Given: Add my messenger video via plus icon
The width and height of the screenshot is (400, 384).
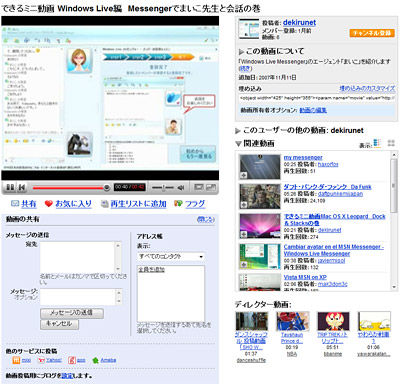Looking at the screenshot, I should click(x=244, y=176).
